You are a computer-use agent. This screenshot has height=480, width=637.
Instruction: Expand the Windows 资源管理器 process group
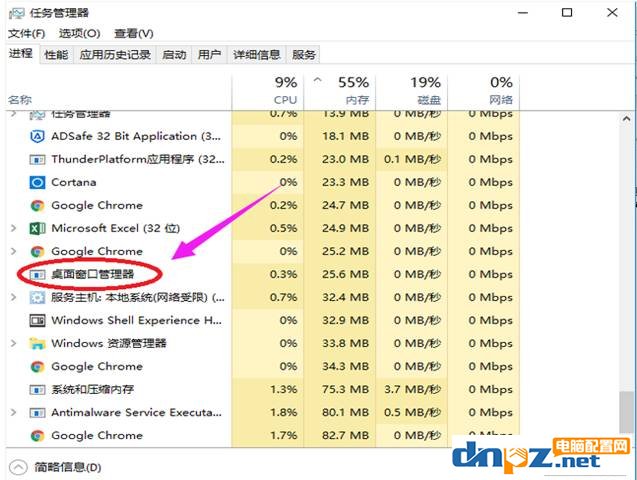pos(13,344)
